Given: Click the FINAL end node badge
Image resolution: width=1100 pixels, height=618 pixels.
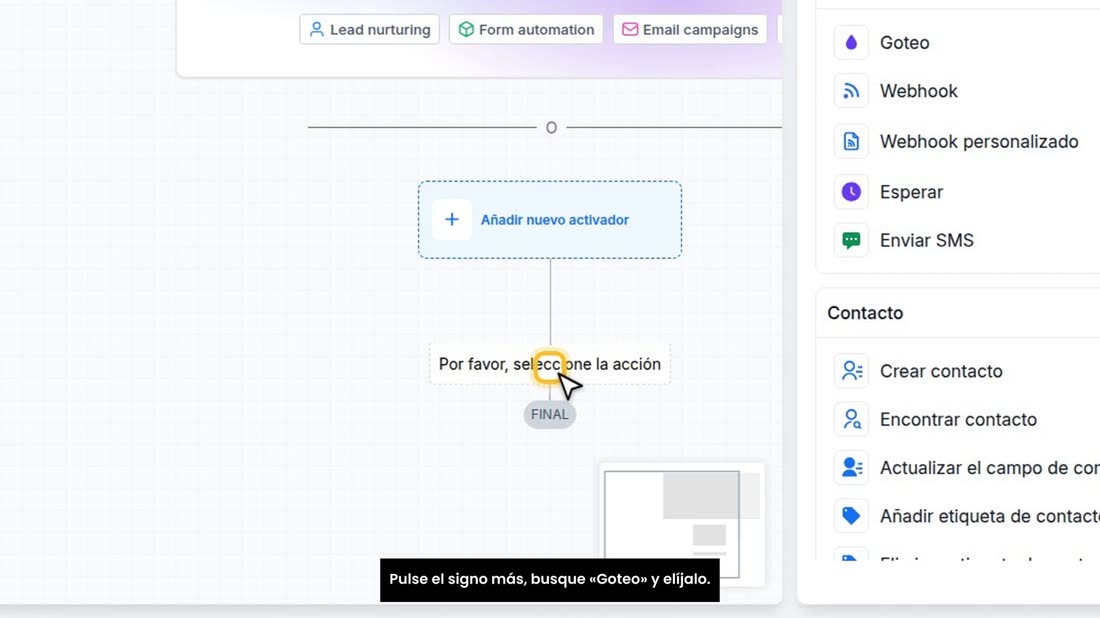Looking at the screenshot, I should tap(550, 415).
